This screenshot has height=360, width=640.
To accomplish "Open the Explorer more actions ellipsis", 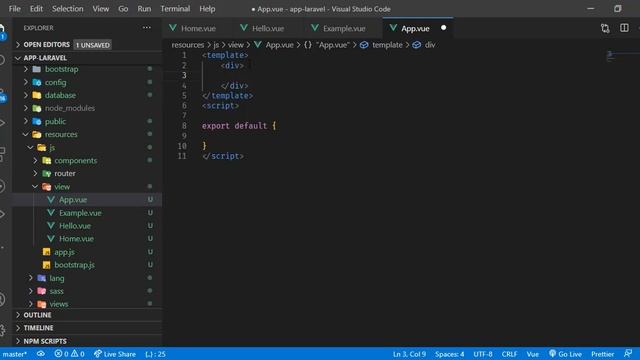I will point(147,28).
